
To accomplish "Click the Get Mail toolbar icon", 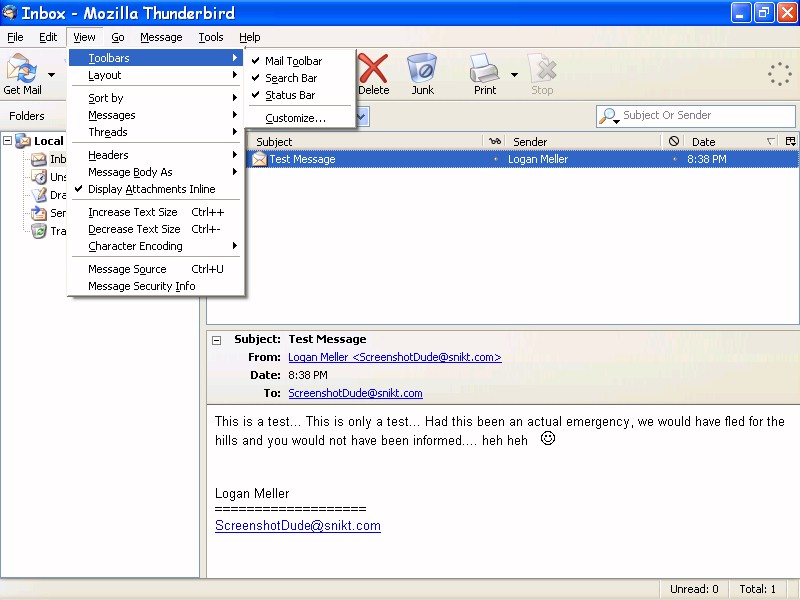I will click(x=22, y=69).
